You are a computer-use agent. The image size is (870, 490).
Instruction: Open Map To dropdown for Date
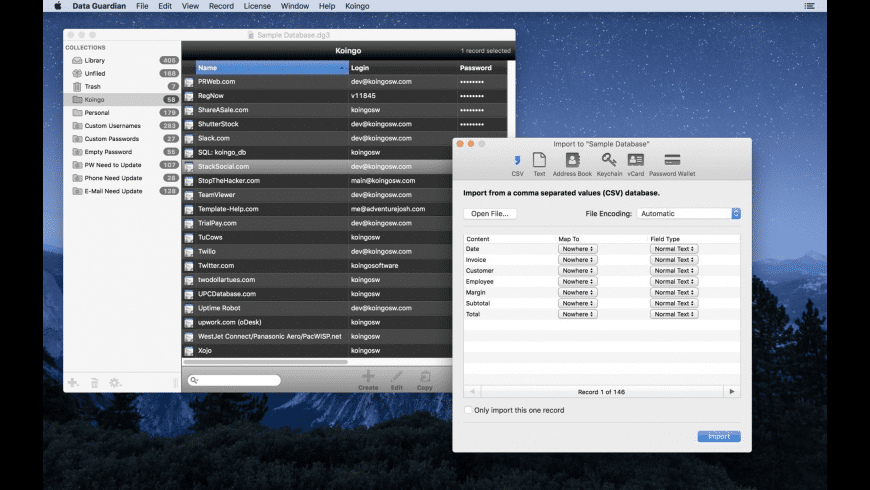[578, 249]
